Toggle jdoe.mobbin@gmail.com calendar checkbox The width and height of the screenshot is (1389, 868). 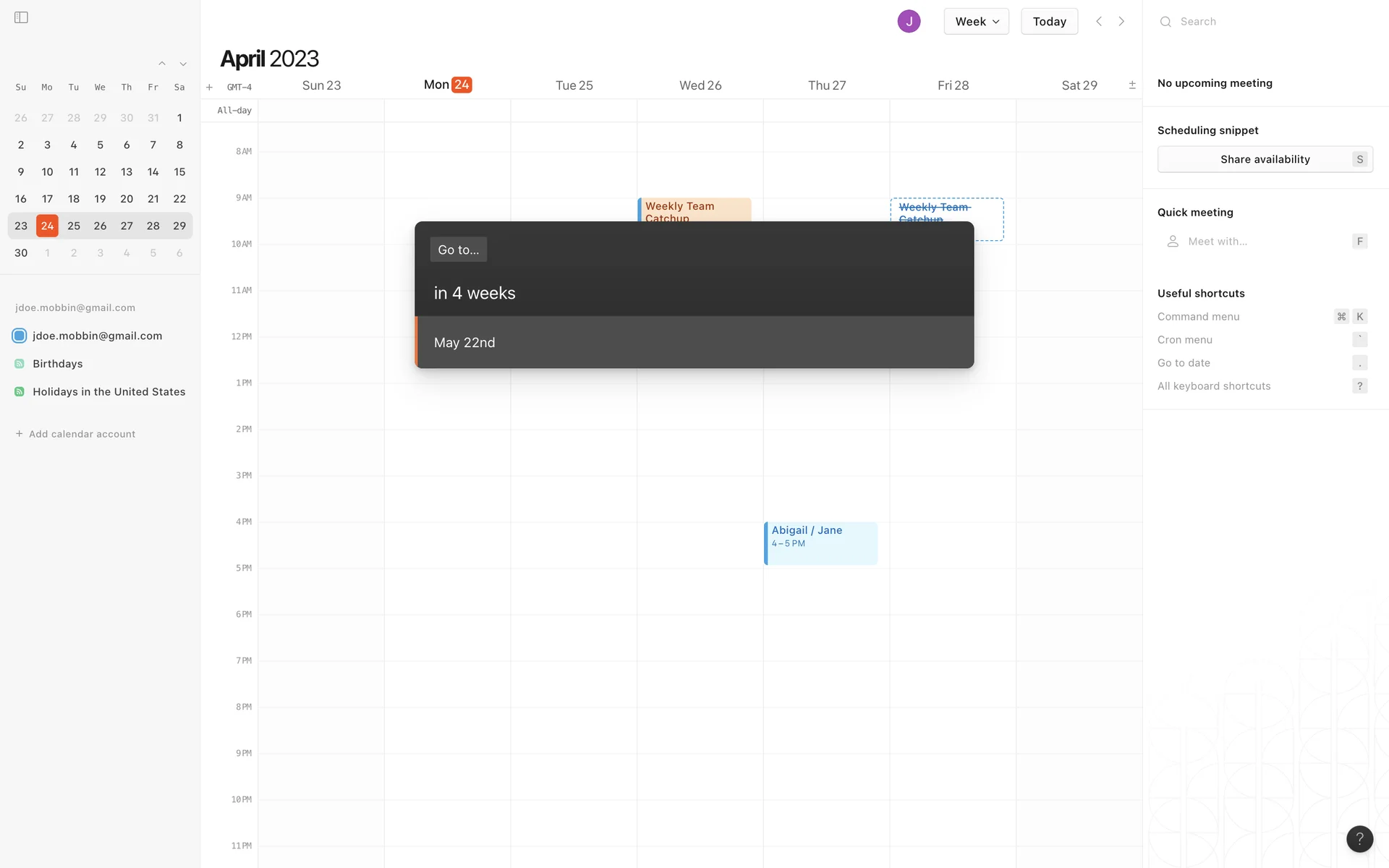tap(20, 336)
